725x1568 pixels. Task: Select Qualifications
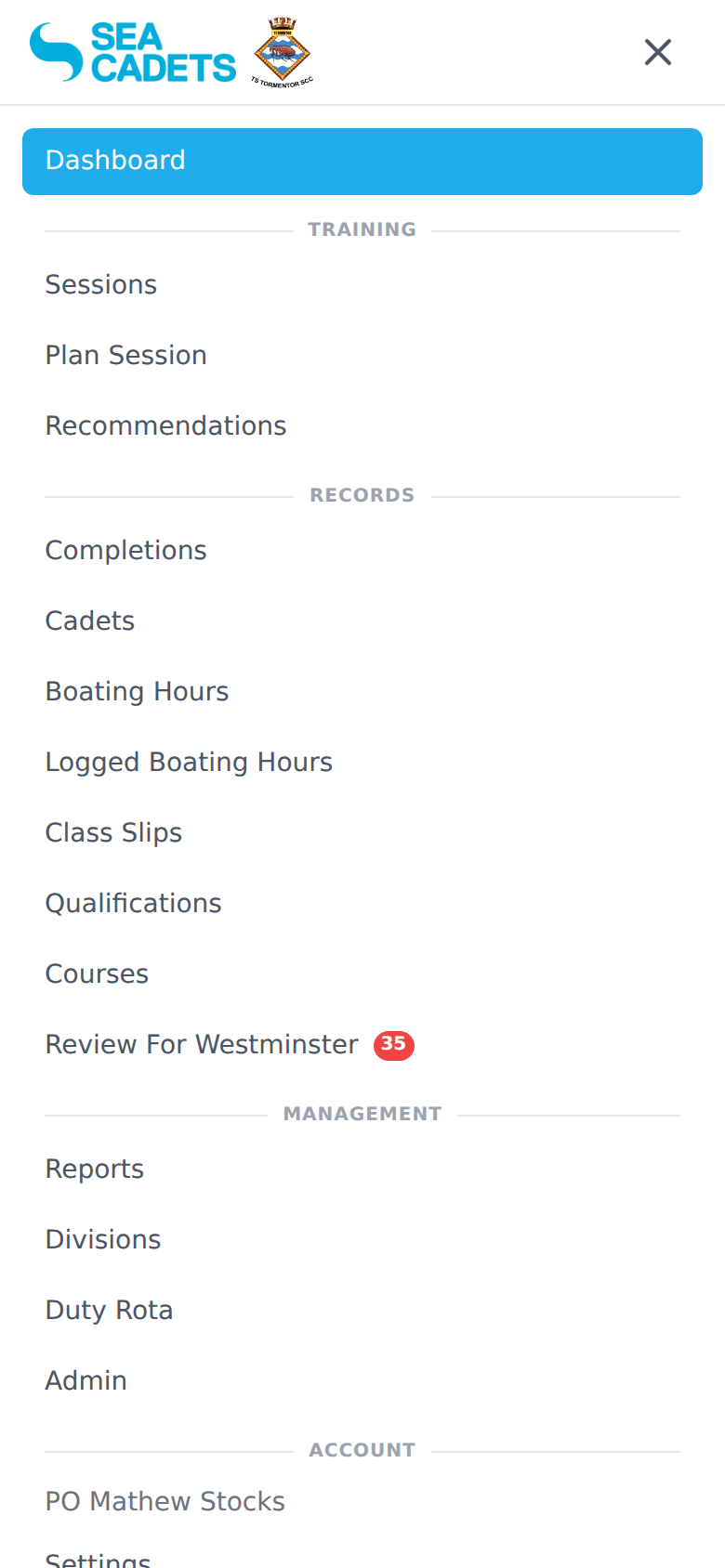point(133,903)
